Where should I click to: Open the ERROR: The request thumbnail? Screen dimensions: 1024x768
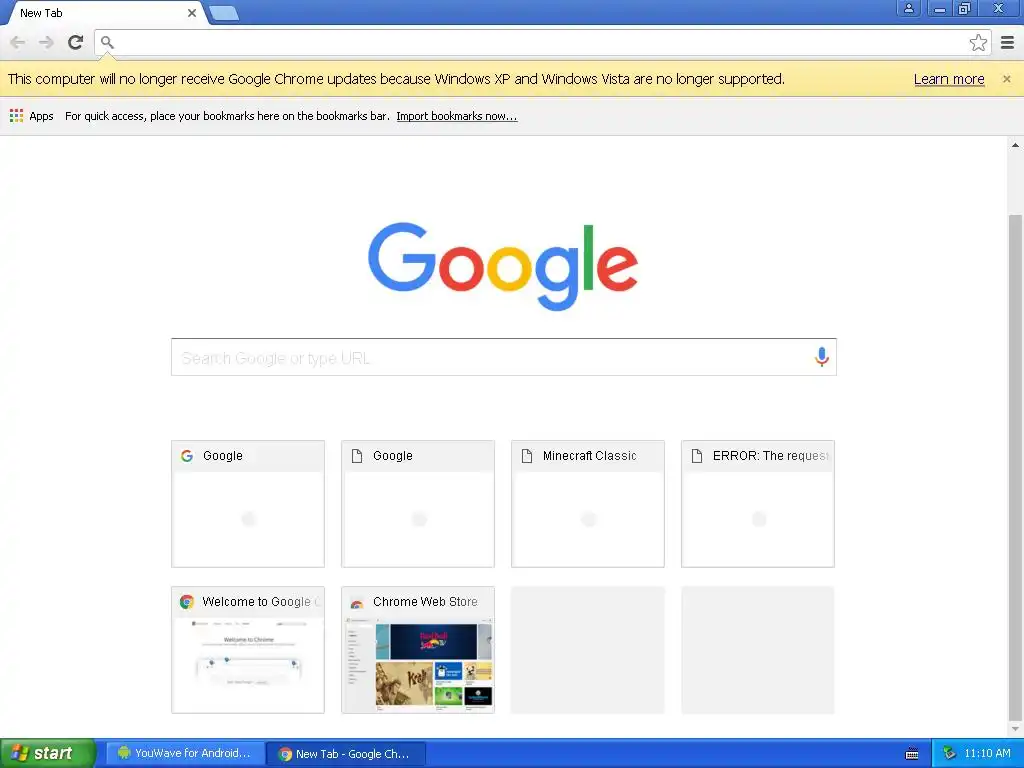[x=758, y=504]
